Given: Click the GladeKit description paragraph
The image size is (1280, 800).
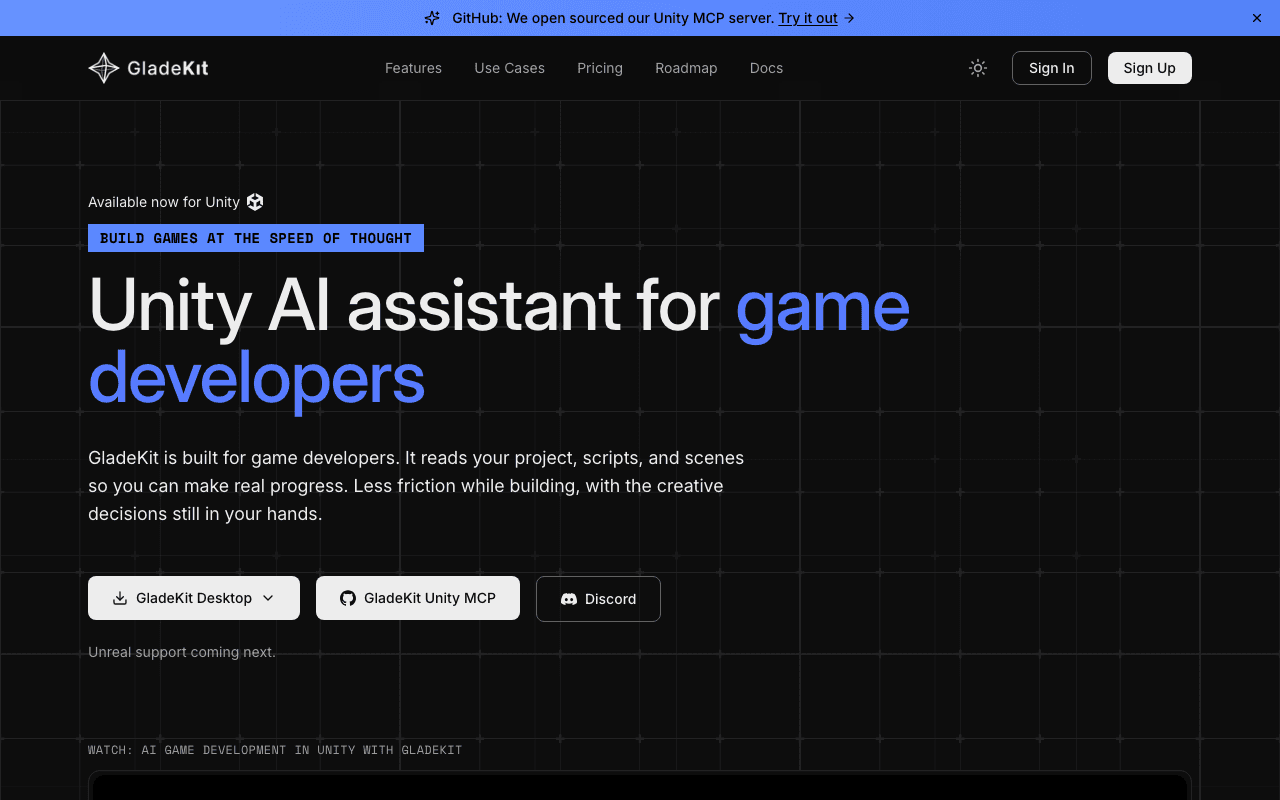Looking at the screenshot, I should point(416,486).
